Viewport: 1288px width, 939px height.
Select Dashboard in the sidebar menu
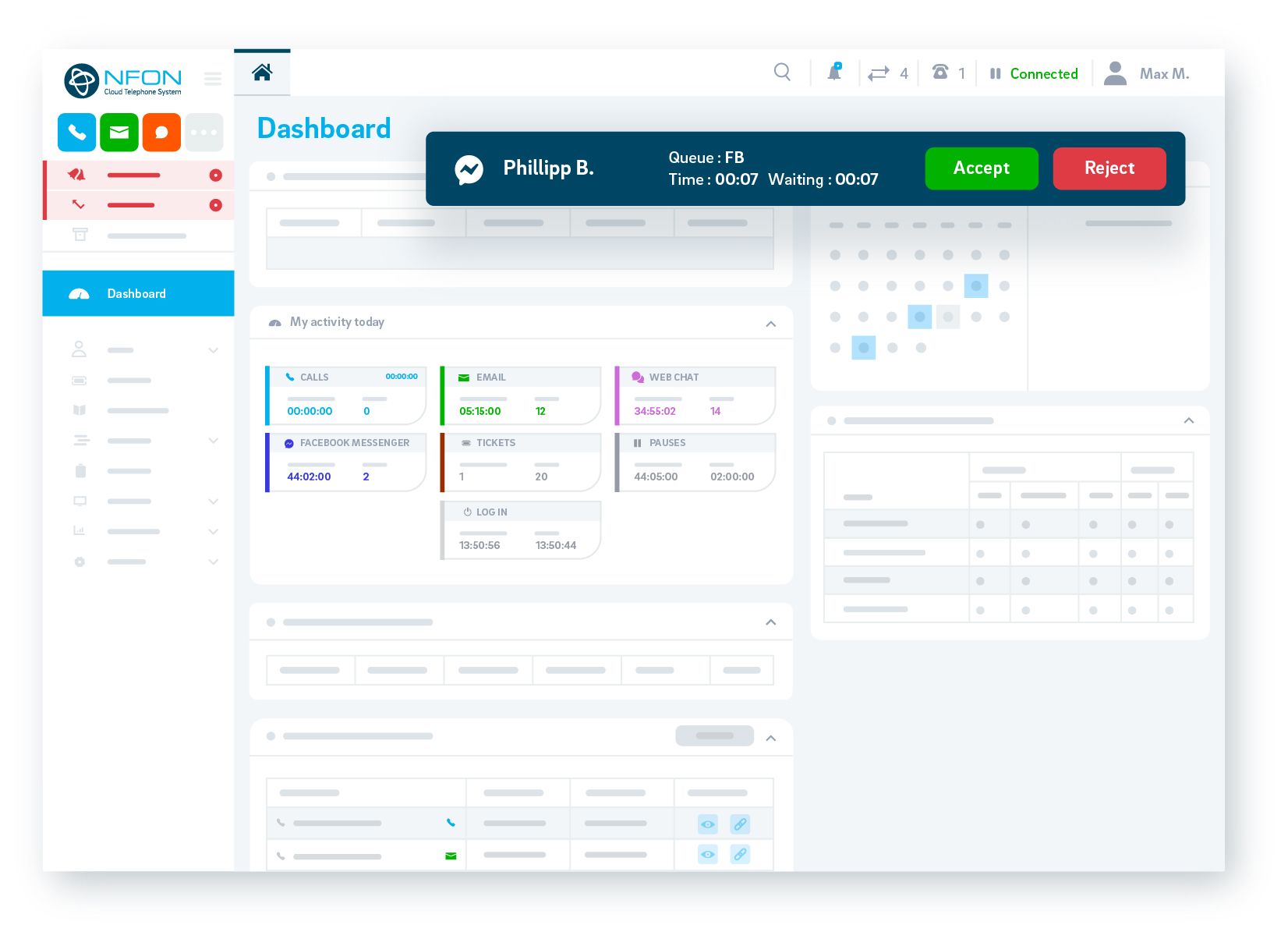tap(137, 293)
